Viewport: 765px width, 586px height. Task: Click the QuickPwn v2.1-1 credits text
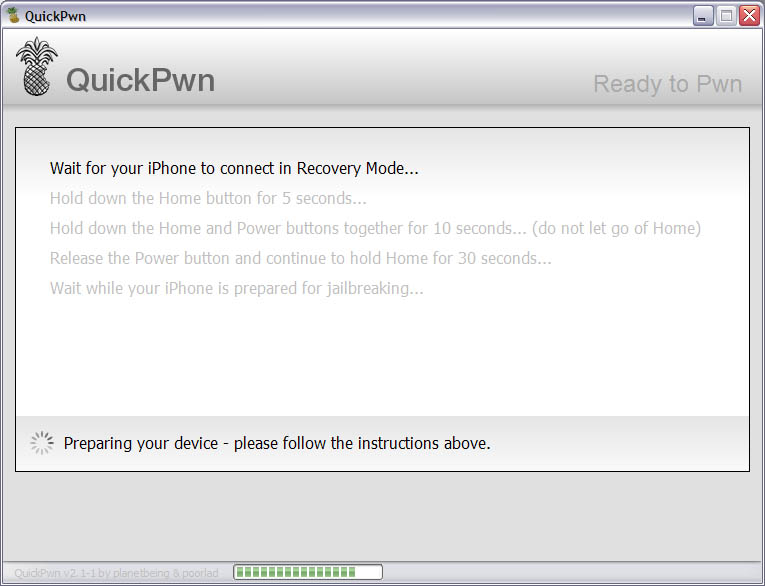coord(116,573)
